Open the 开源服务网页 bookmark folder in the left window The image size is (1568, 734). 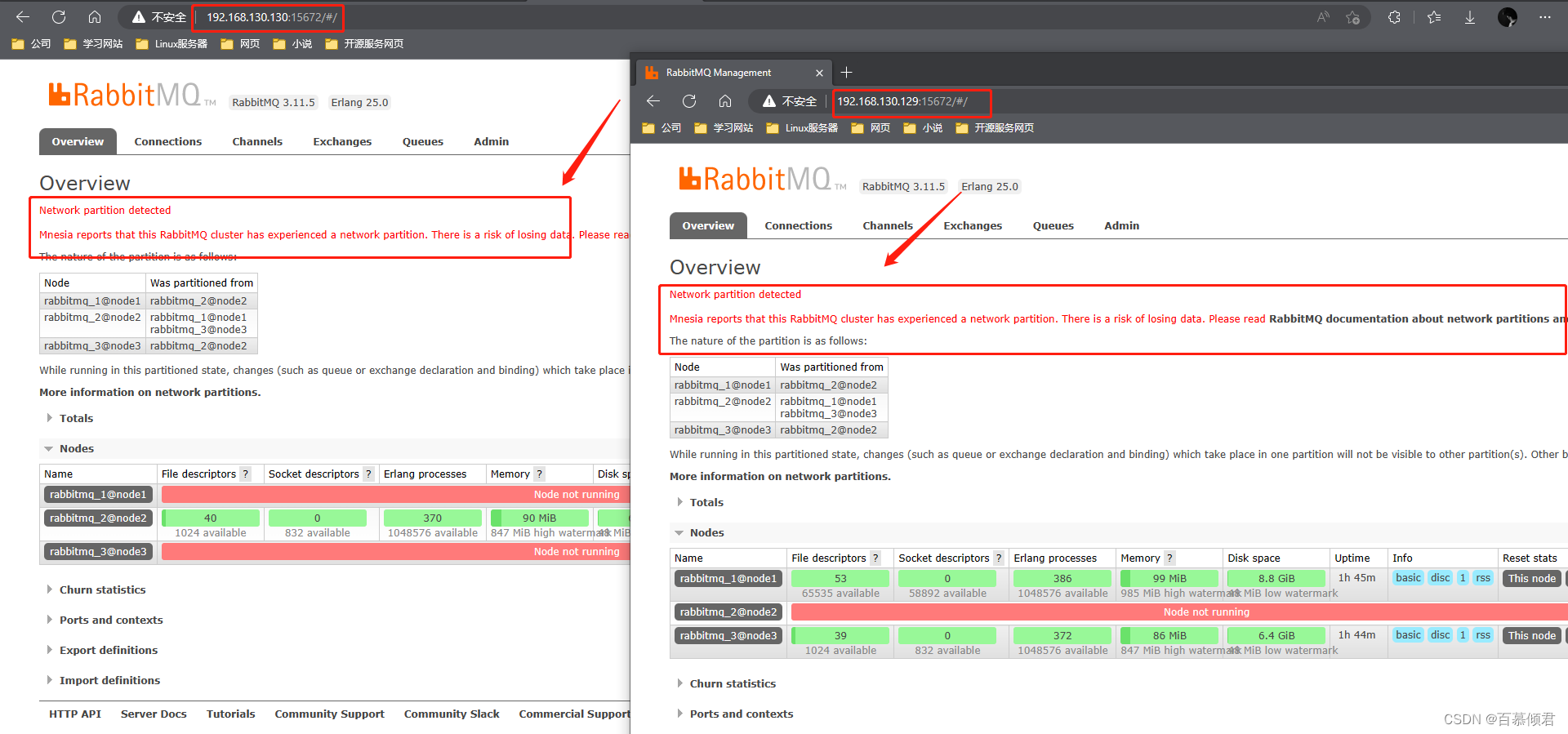364,44
